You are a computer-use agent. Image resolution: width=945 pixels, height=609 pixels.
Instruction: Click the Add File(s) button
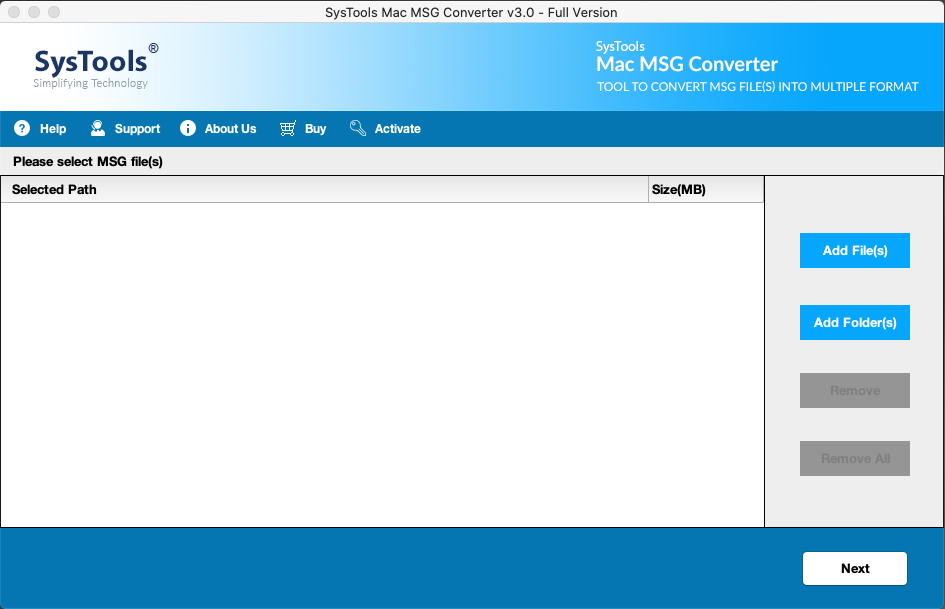click(x=855, y=250)
